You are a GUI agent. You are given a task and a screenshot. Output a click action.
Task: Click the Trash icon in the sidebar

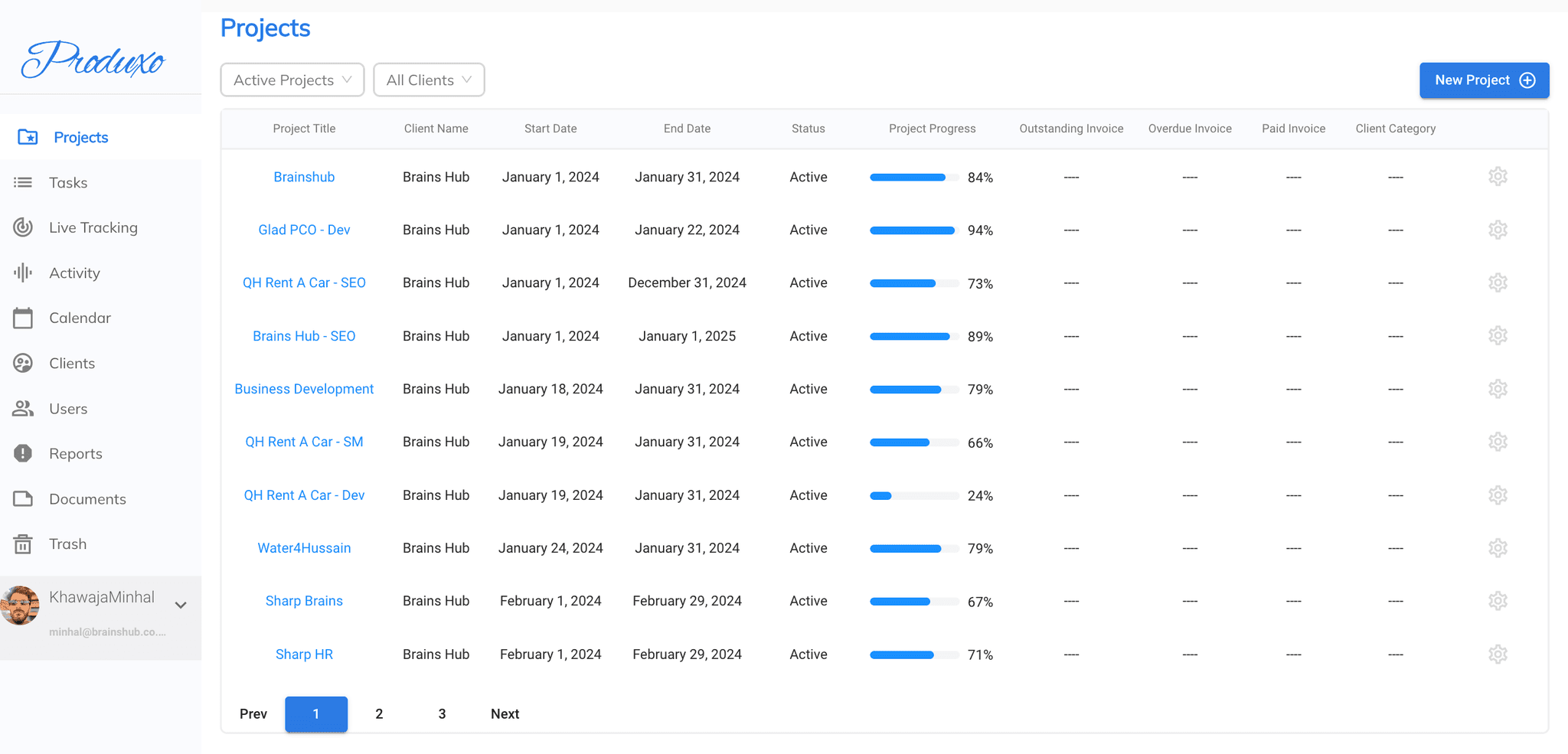pyautogui.click(x=23, y=543)
